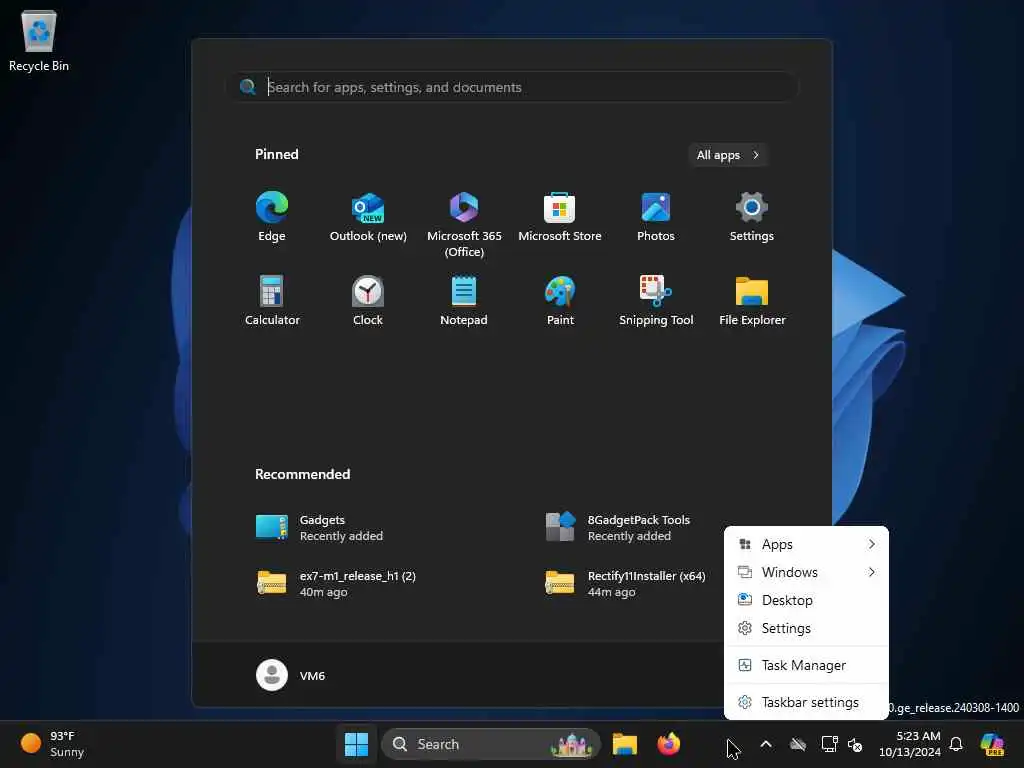Launch the Photos app
Viewport: 1024px width, 768px height.
pyautogui.click(x=656, y=217)
